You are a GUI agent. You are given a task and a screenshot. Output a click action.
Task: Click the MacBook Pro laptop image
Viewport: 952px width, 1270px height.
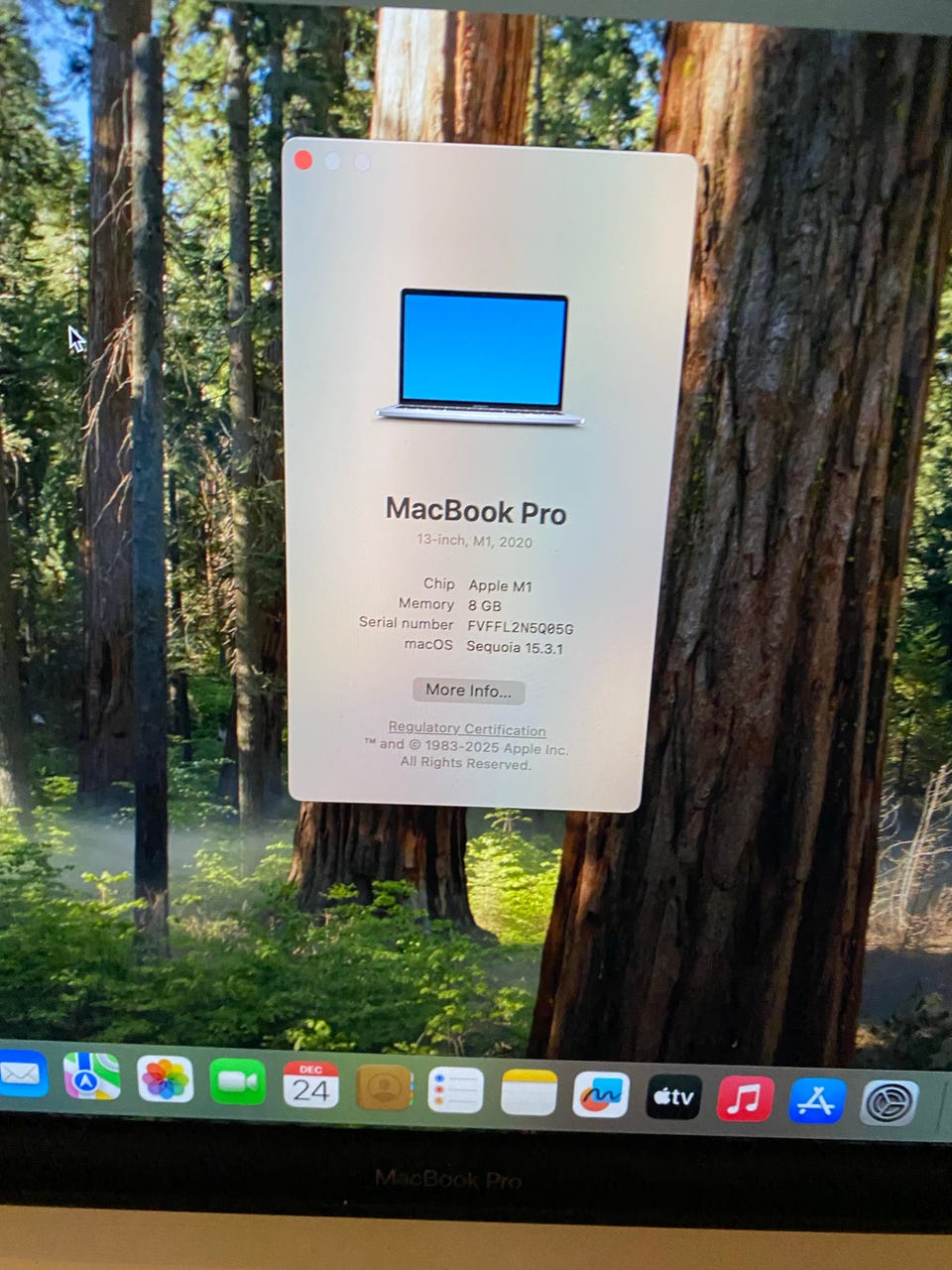coord(481,357)
